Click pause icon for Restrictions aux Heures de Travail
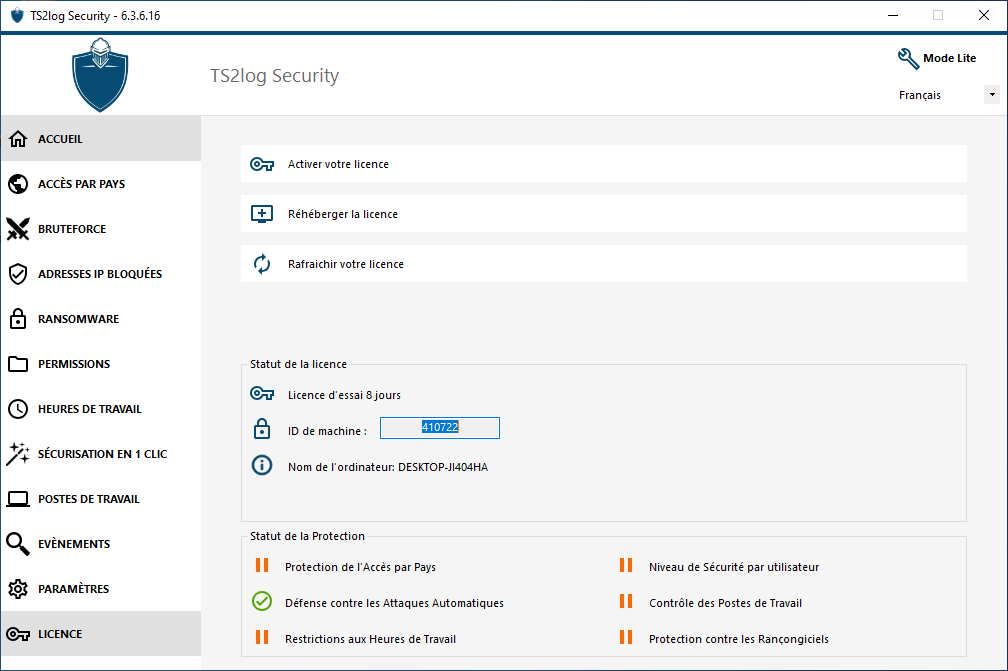Image resolution: width=1008 pixels, height=671 pixels. (262, 637)
